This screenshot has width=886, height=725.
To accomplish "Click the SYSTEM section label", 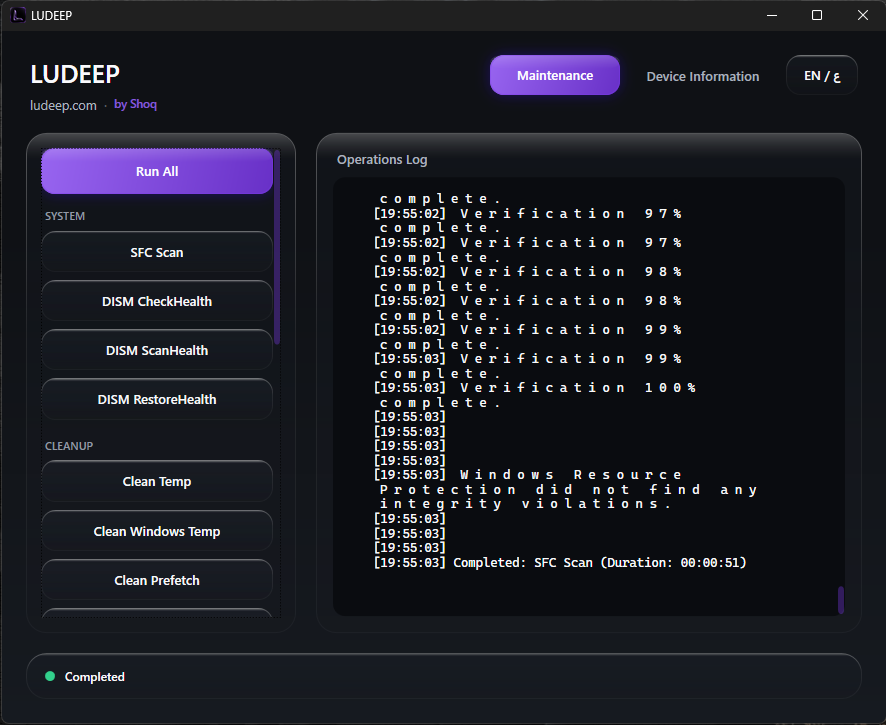I will click(65, 216).
